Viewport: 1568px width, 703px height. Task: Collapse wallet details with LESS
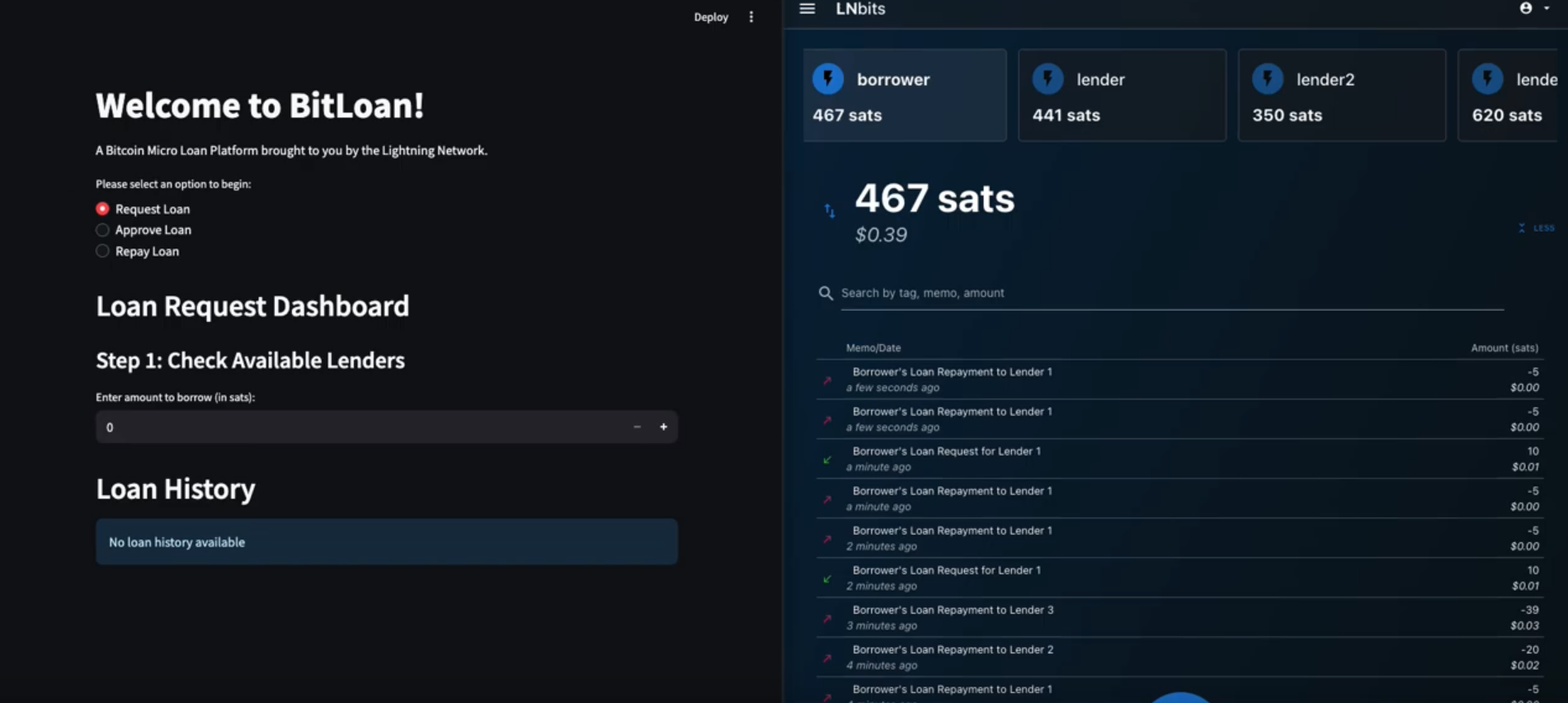(1537, 228)
